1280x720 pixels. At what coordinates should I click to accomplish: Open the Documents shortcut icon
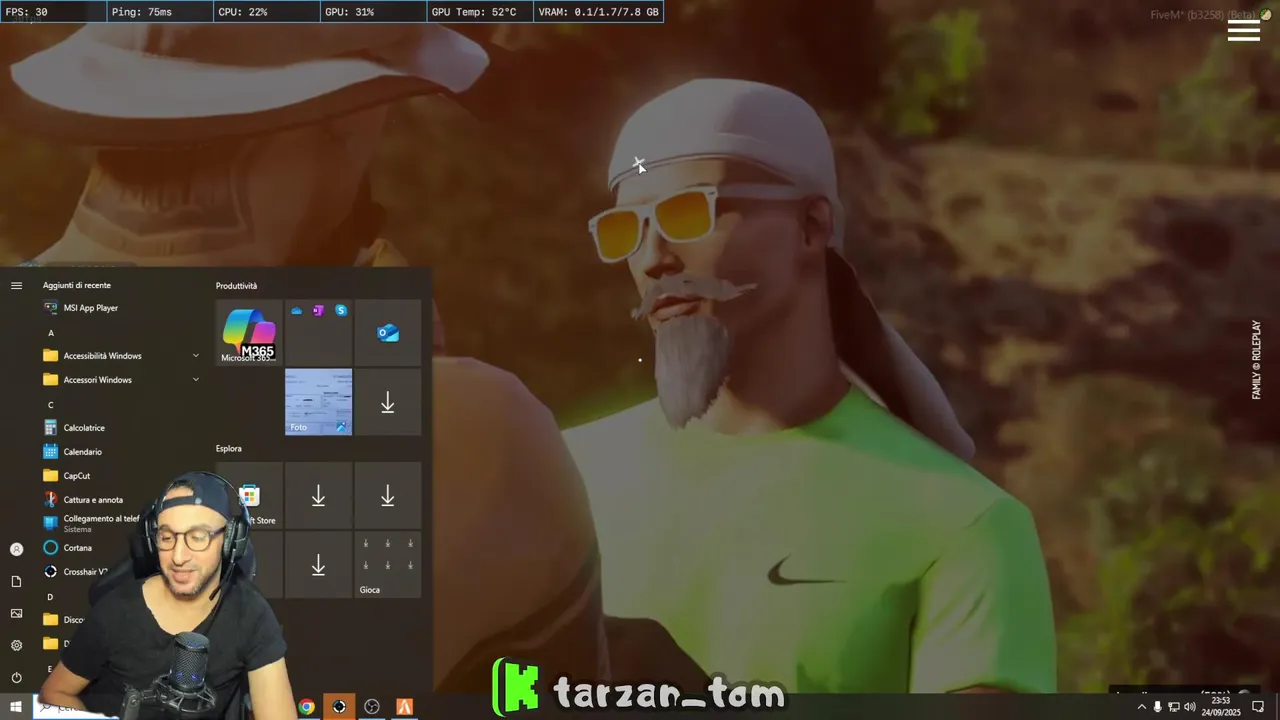pyautogui.click(x=16, y=581)
